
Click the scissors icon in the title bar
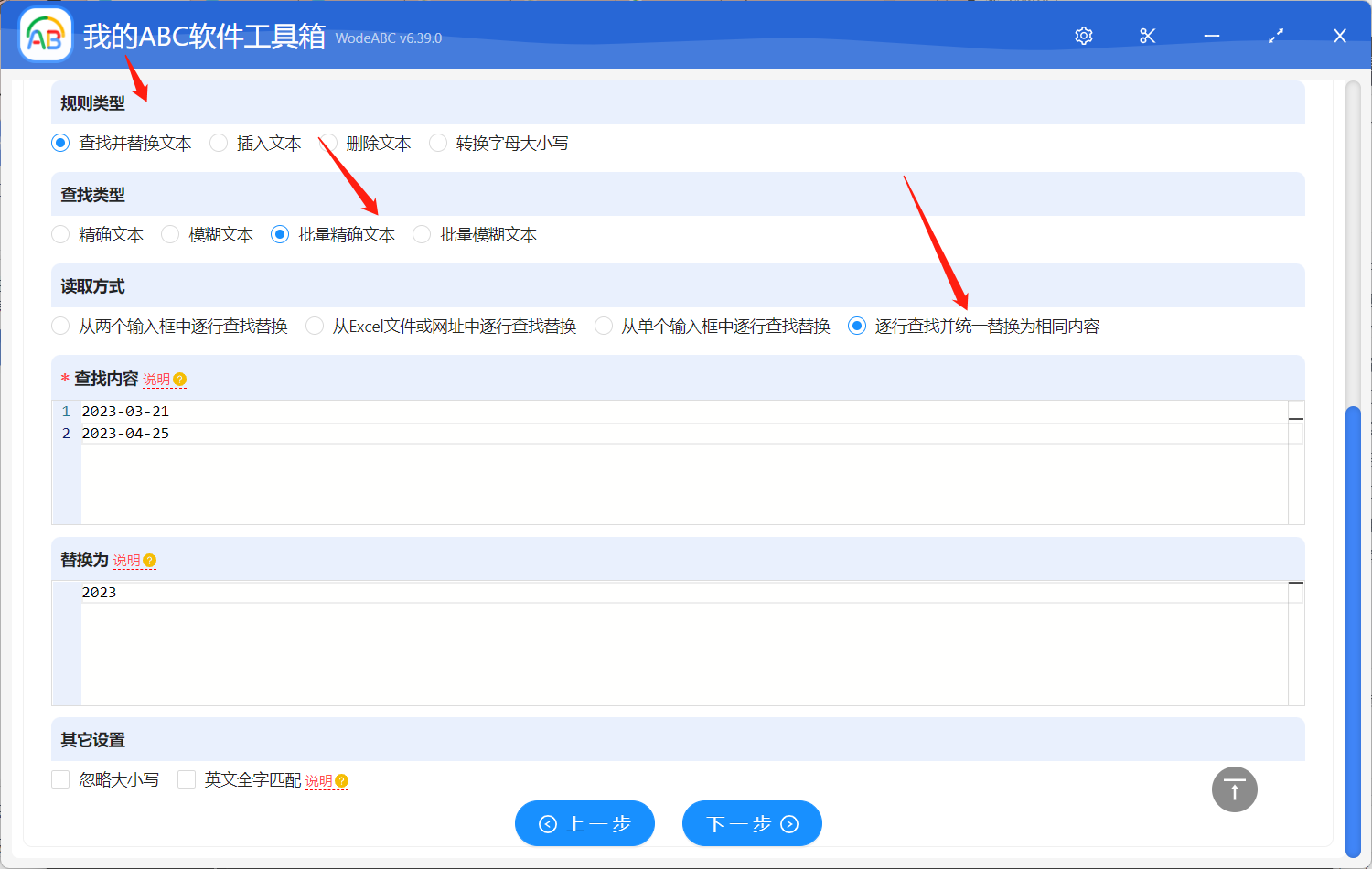coord(1147,36)
